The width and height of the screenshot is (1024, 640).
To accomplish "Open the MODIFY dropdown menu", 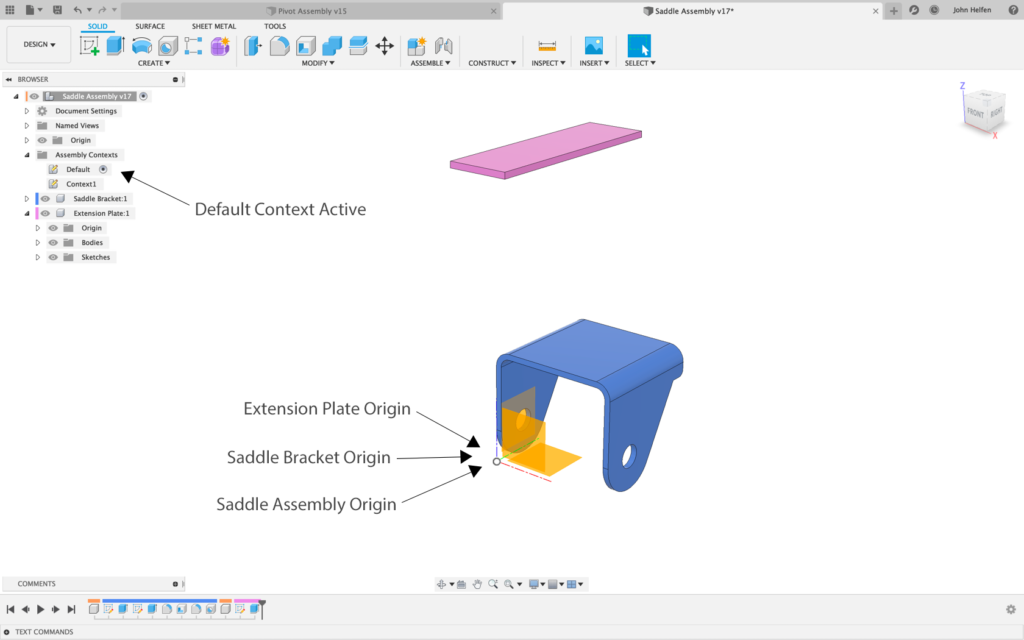I will pos(318,62).
